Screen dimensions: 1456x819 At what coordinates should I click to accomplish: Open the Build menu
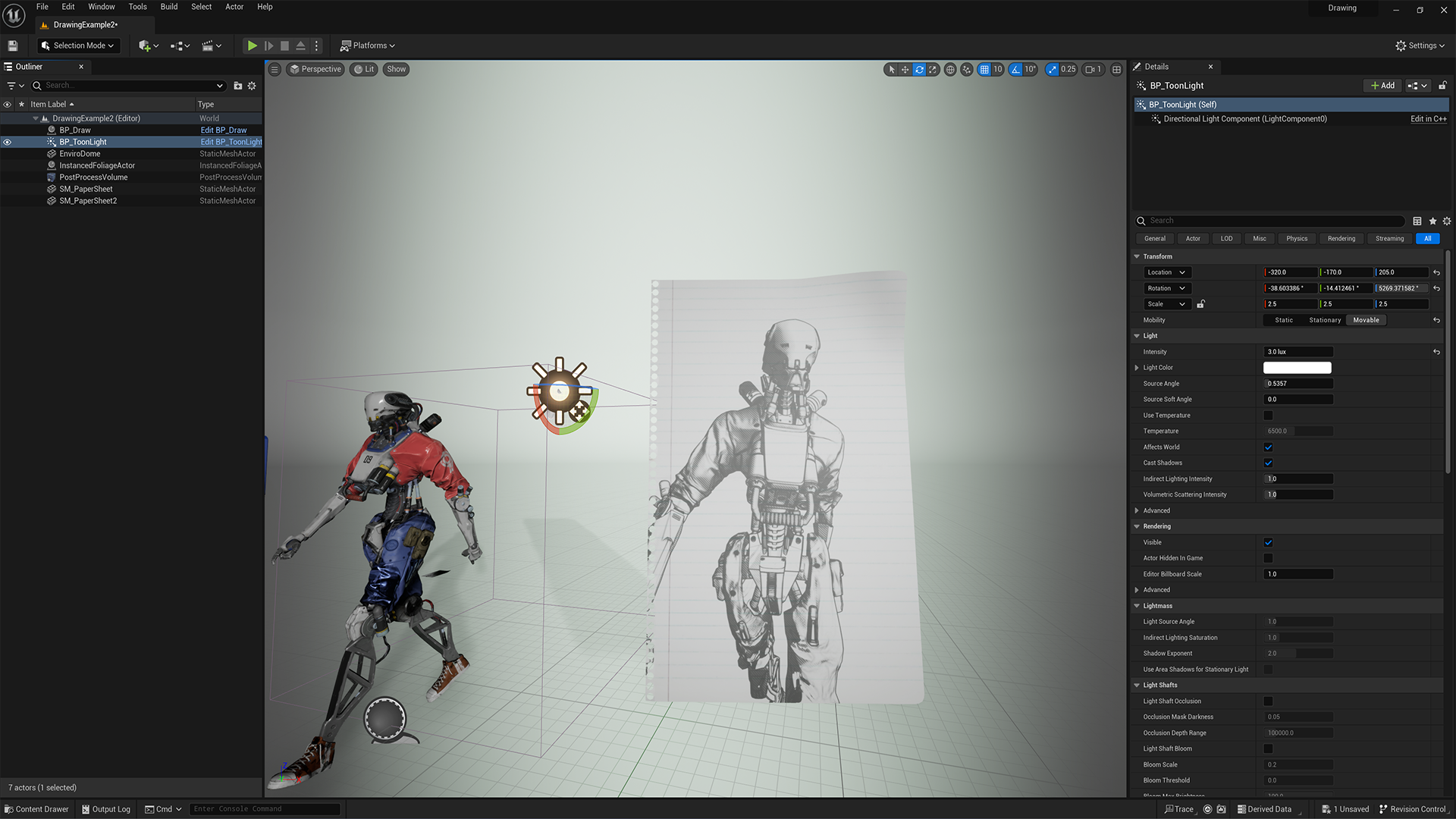[168, 7]
